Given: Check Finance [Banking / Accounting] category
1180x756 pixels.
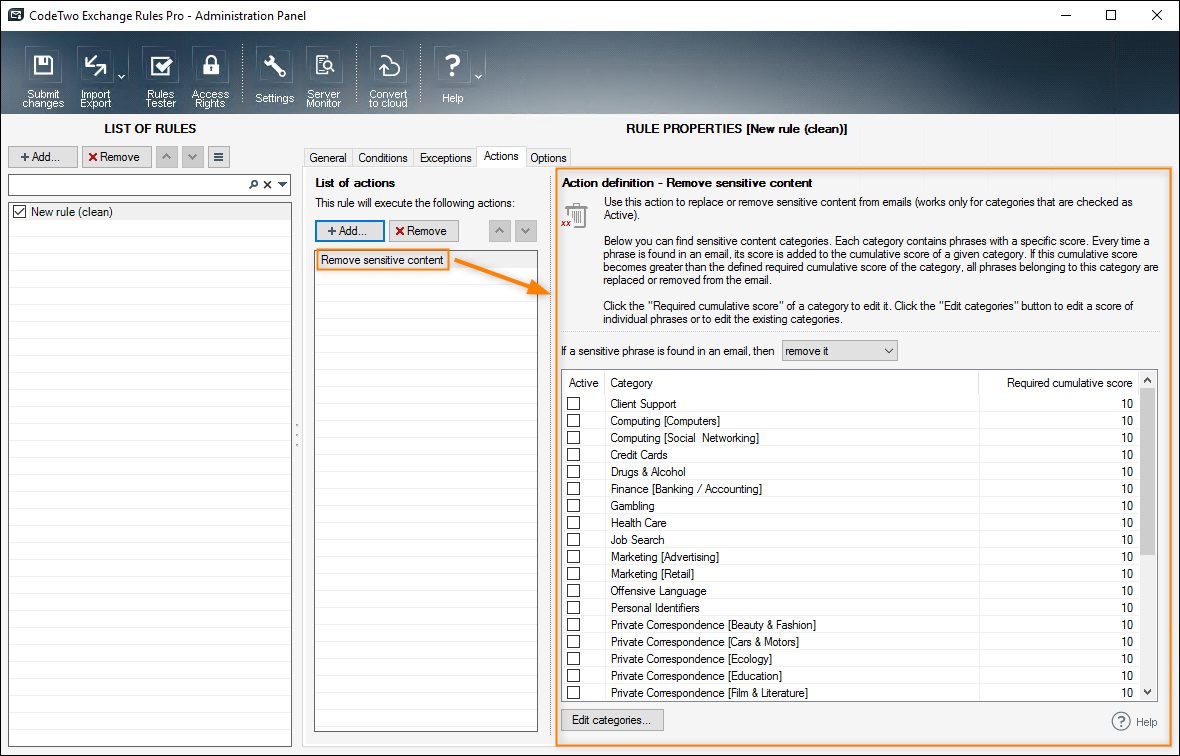Looking at the screenshot, I should point(573,489).
